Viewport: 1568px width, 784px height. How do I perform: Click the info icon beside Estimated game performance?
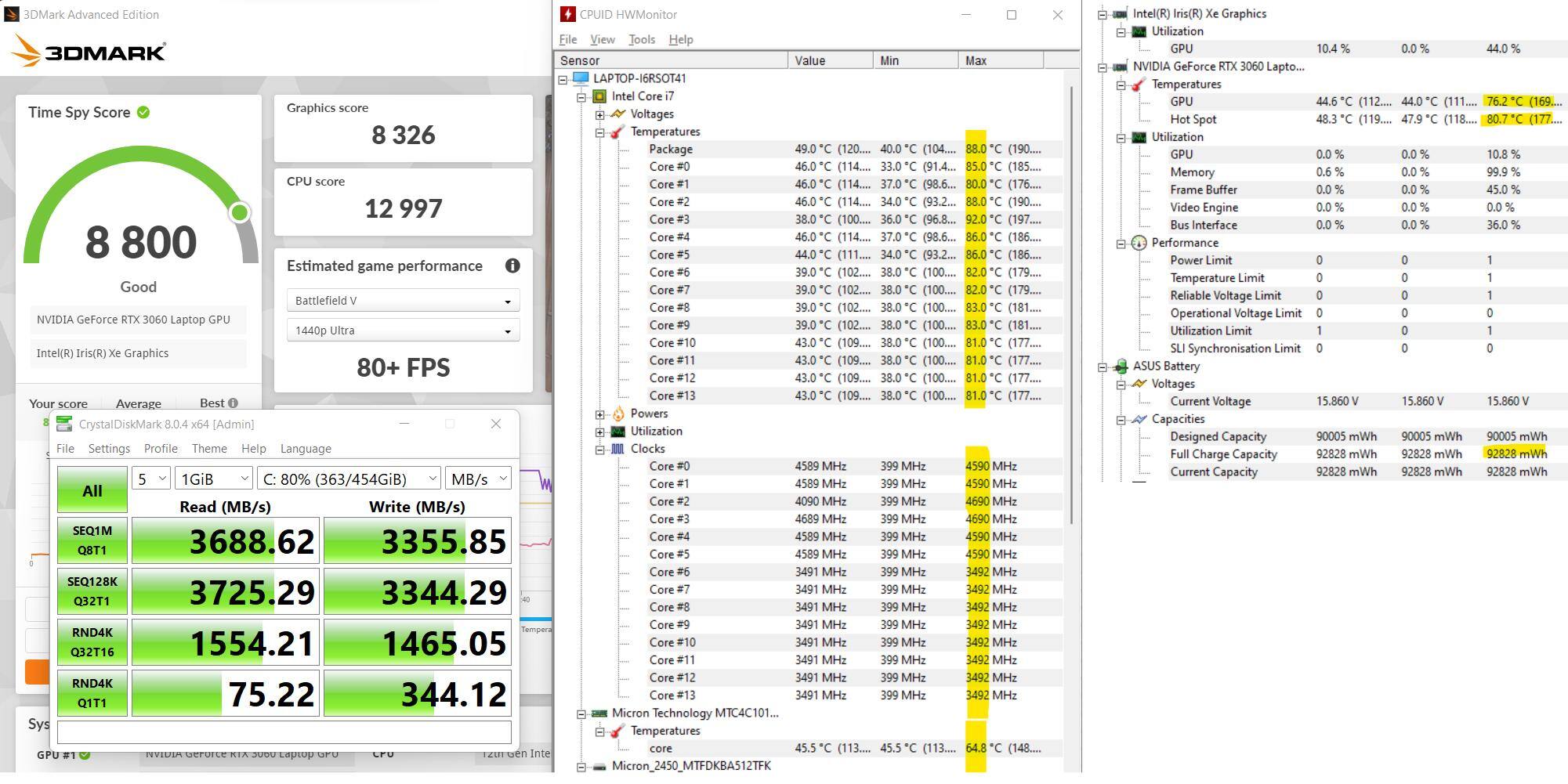pos(512,266)
